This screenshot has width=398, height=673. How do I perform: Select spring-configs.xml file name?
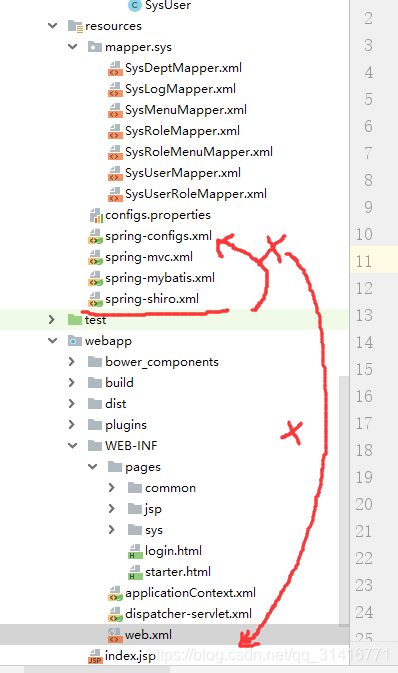click(x=158, y=236)
